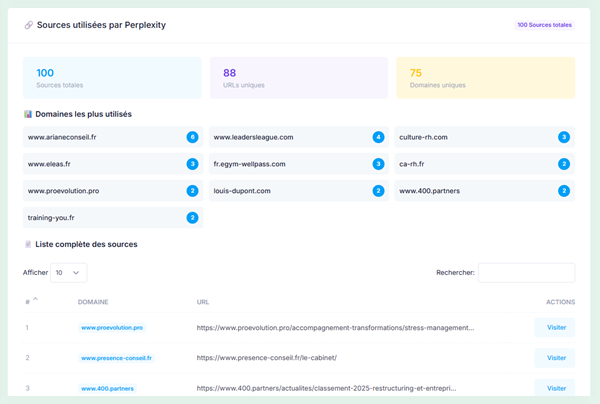The width and height of the screenshot is (600, 404).
Task: Click the count badge for www.eleas.fr
Action: (192, 164)
